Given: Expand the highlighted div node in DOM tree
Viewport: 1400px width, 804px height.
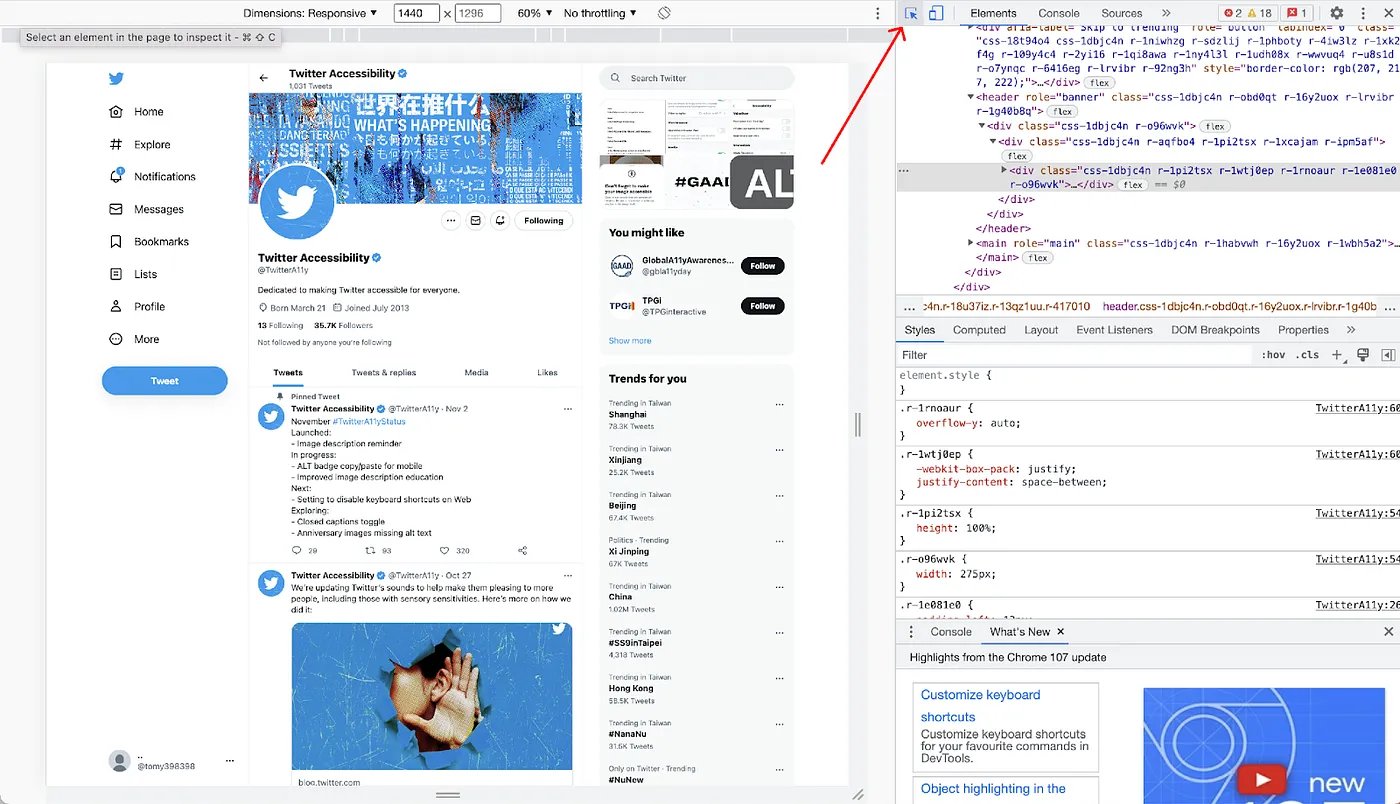Looking at the screenshot, I should 1004,171.
